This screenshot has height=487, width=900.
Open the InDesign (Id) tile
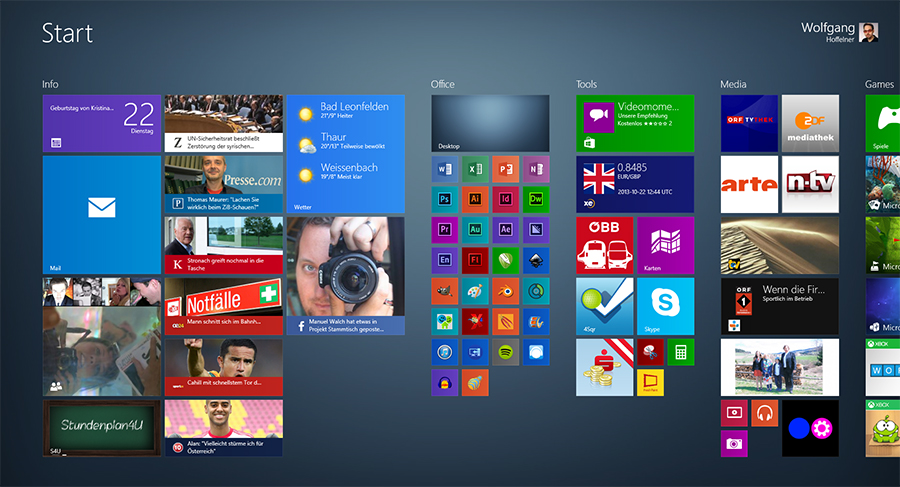pyautogui.click(x=506, y=199)
